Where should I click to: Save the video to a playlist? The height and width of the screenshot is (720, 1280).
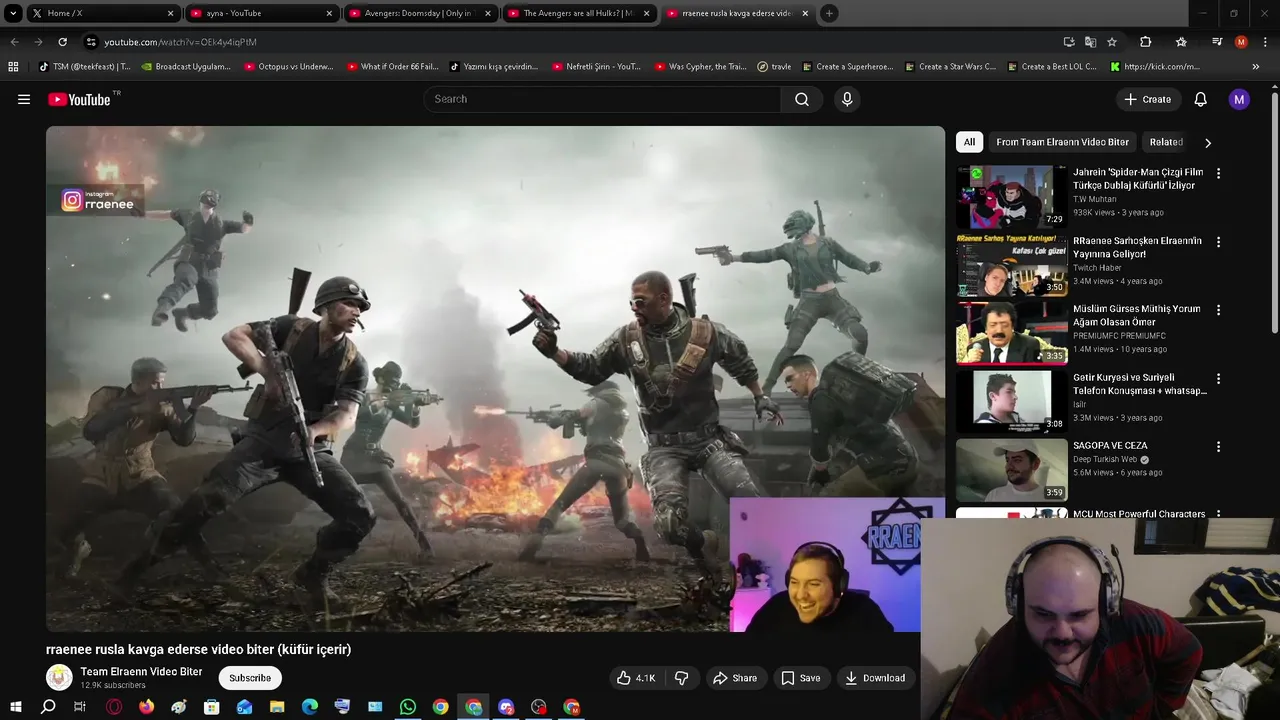[801, 678]
